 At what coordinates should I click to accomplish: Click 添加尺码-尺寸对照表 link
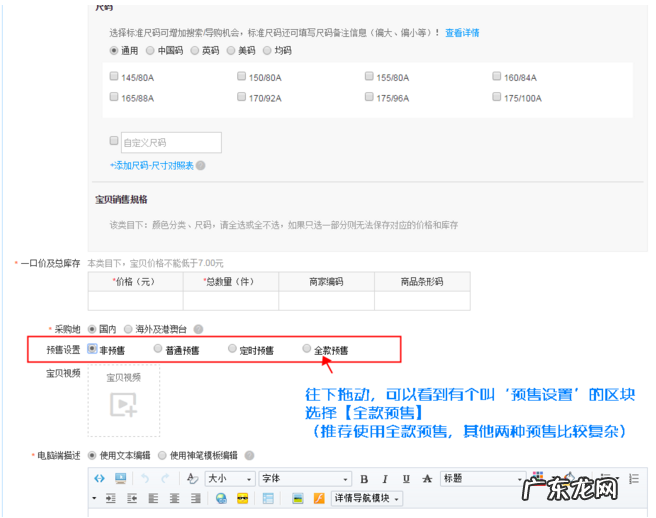click(152, 166)
